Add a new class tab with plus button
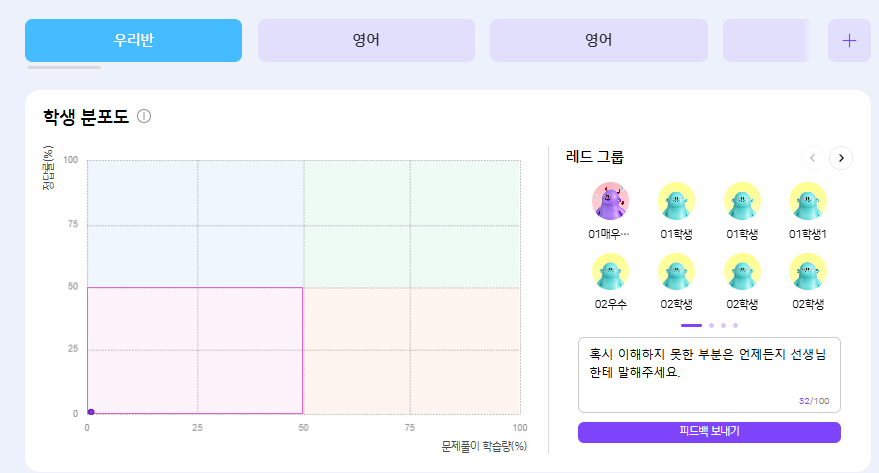Image resolution: width=879 pixels, height=473 pixels. tap(849, 41)
